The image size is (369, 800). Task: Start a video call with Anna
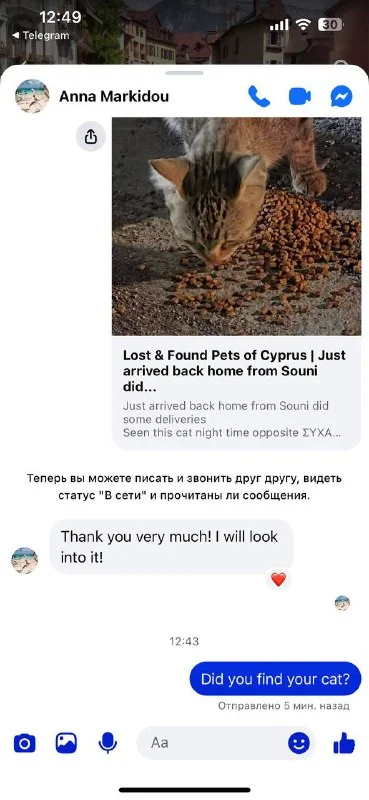click(300, 96)
